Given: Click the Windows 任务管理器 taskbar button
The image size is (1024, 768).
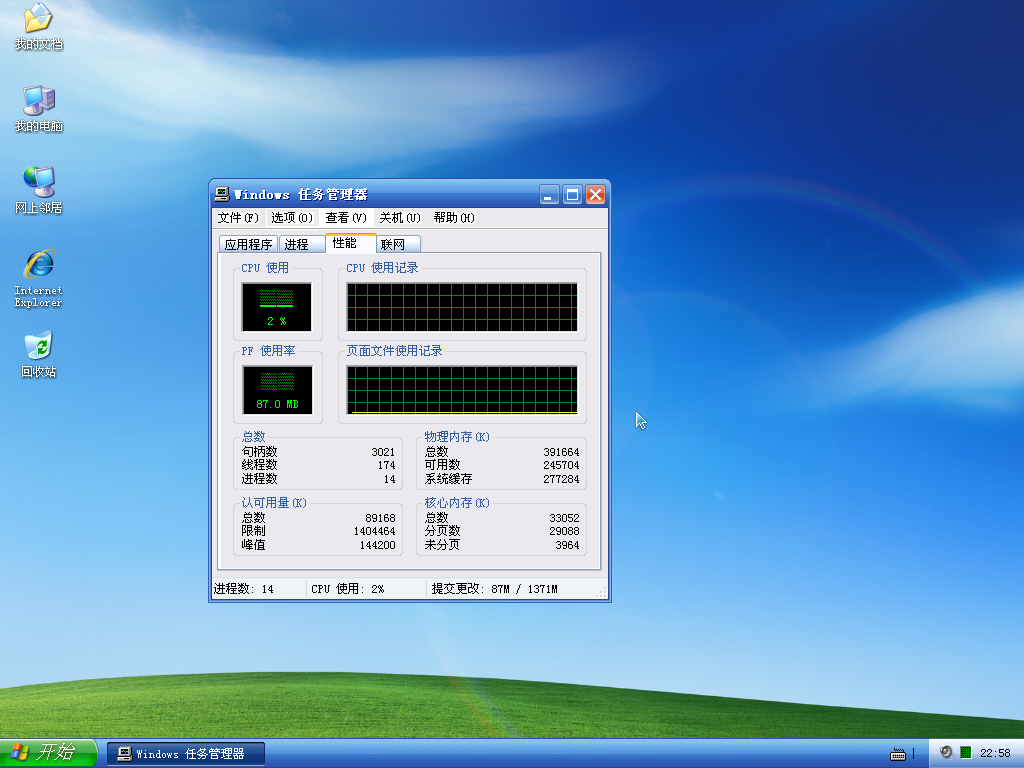Looking at the screenshot, I should [186, 754].
